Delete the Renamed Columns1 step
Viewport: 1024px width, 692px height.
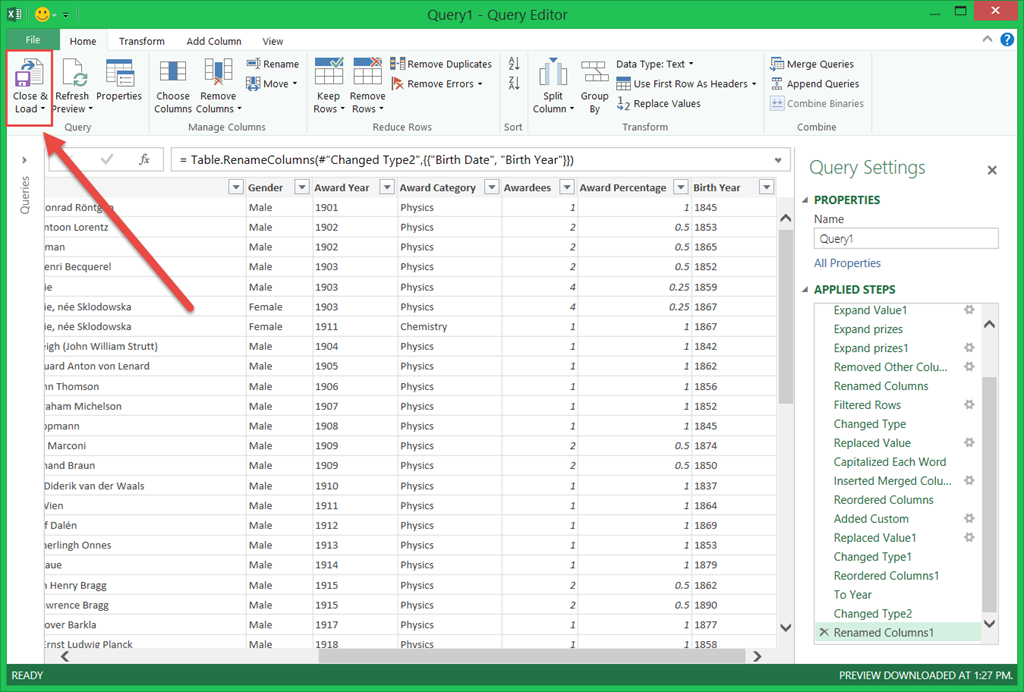tap(823, 633)
